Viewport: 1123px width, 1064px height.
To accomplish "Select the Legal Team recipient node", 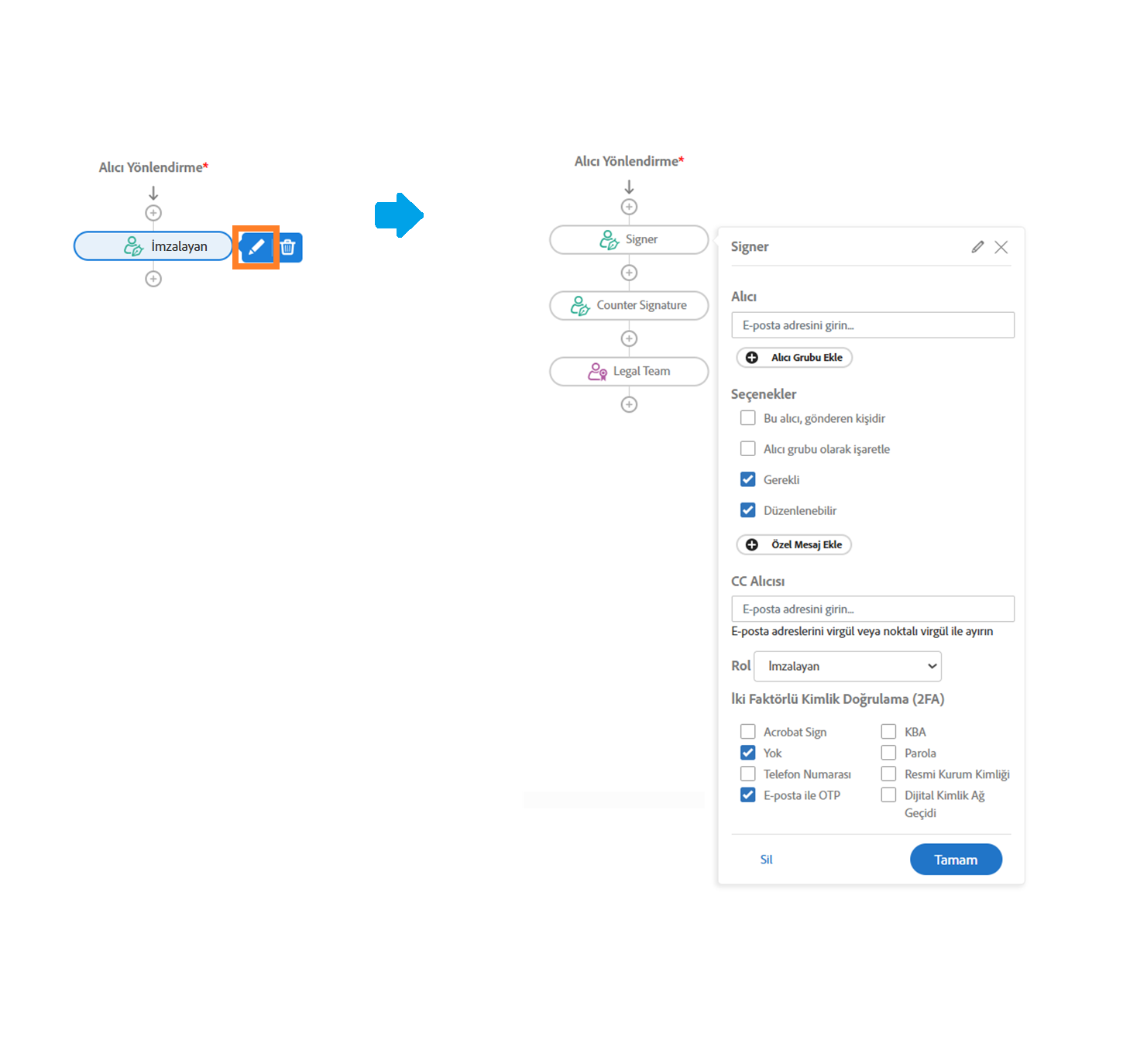I will [x=629, y=371].
